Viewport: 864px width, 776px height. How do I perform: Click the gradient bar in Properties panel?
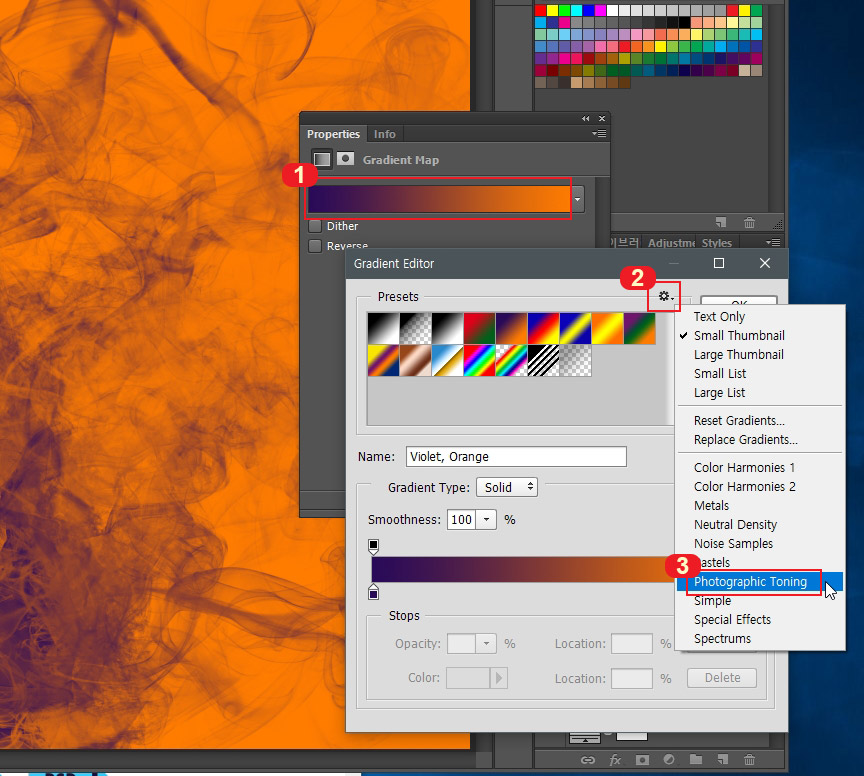pyautogui.click(x=439, y=199)
